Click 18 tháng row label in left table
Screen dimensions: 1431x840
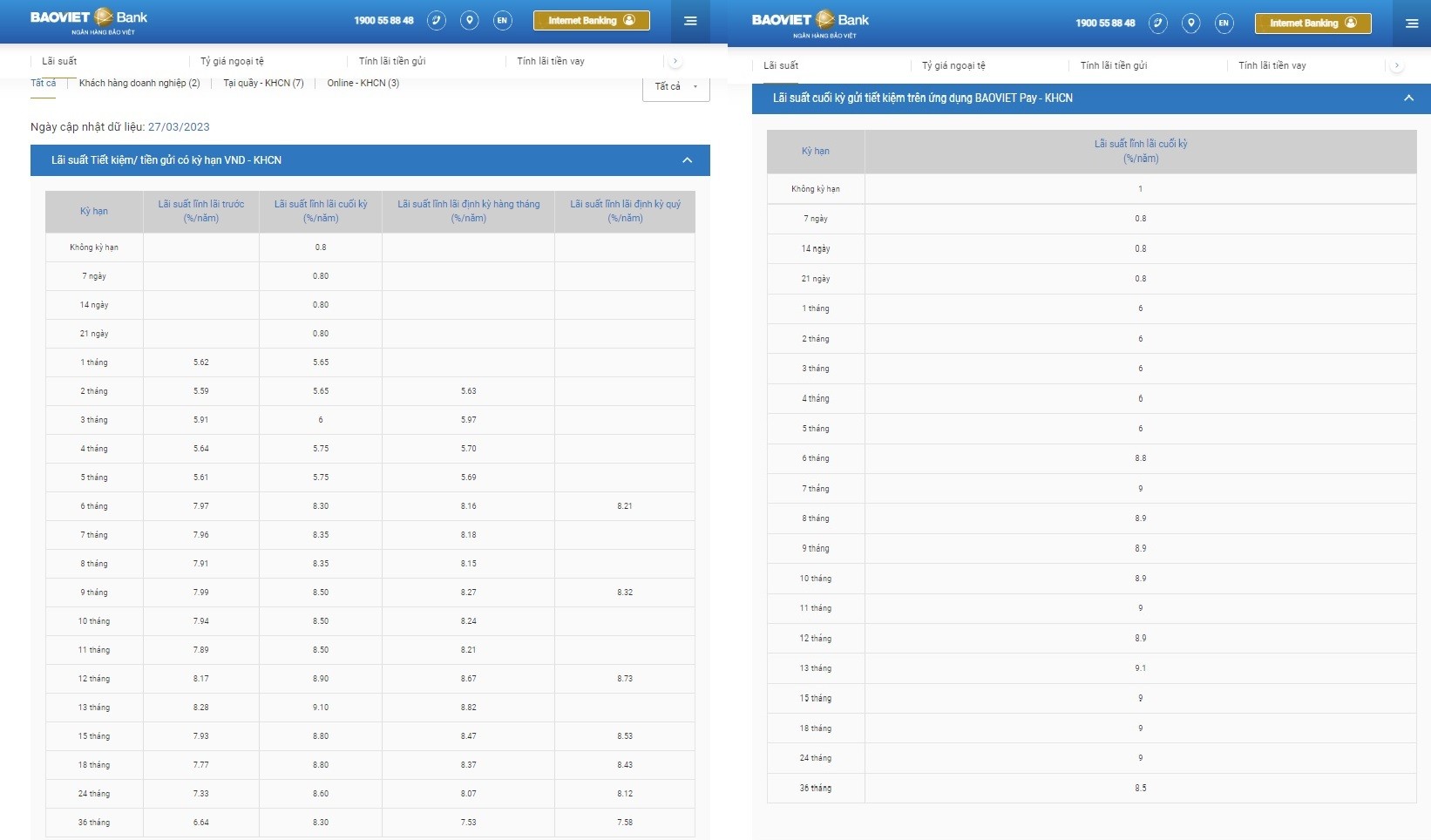[94, 765]
